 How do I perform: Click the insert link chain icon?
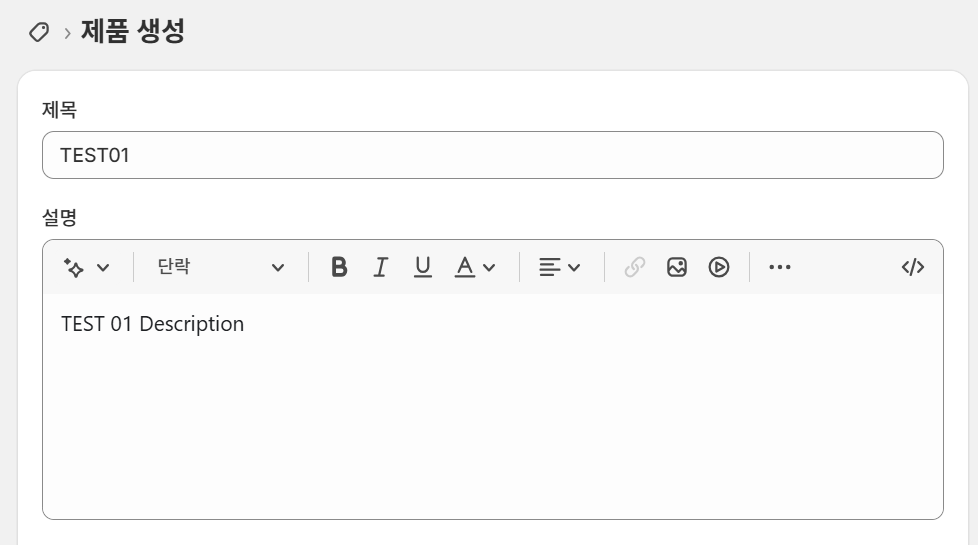(634, 267)
